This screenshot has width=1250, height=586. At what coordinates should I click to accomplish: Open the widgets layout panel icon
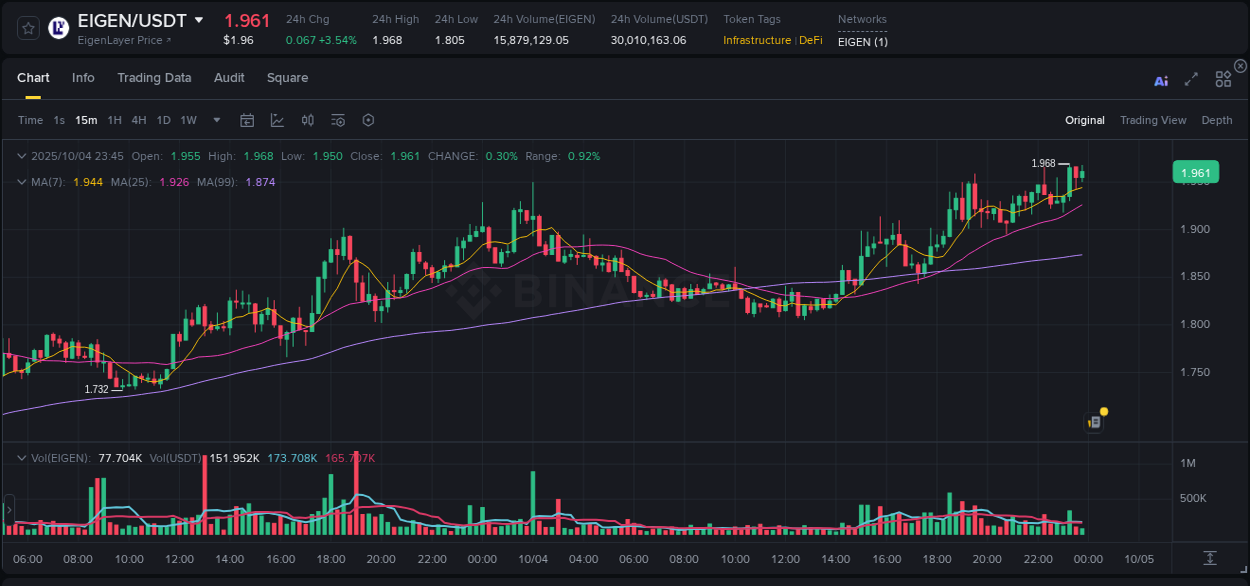pyautogui.click(x=1223, y=80)
